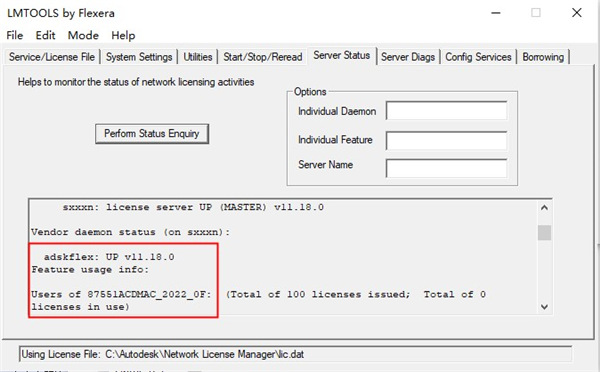This screenshot has height=372, width=600.
Task: Click the 'Vendor daemon status' line
Action: point(130,232)
